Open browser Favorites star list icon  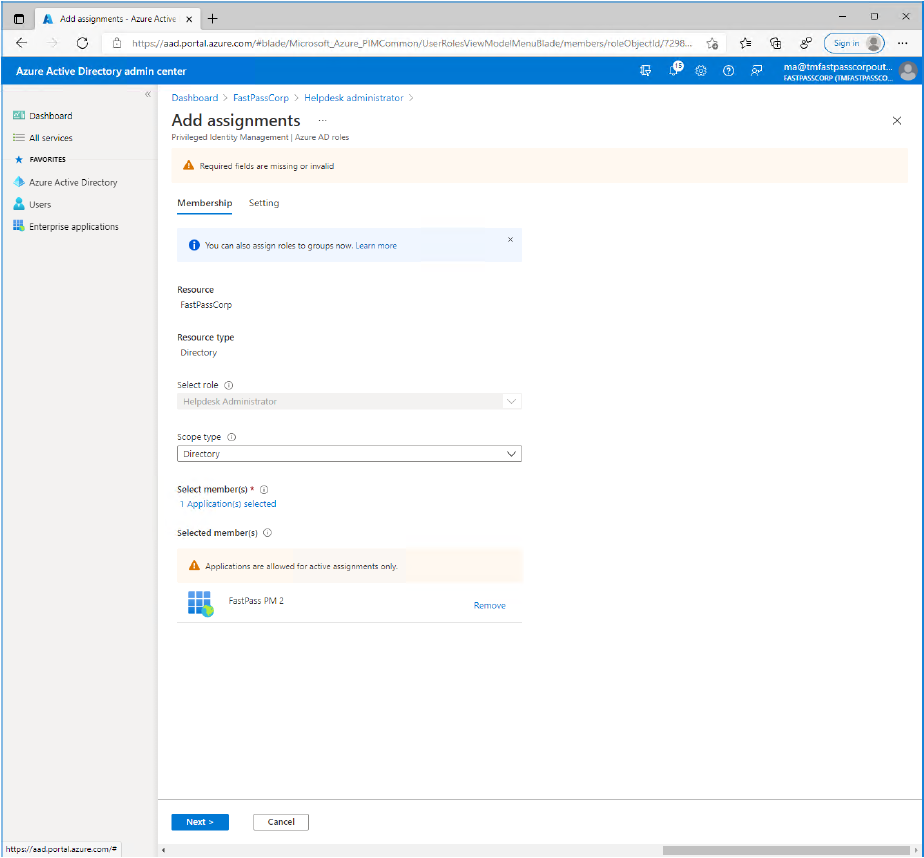click(746, 43)
